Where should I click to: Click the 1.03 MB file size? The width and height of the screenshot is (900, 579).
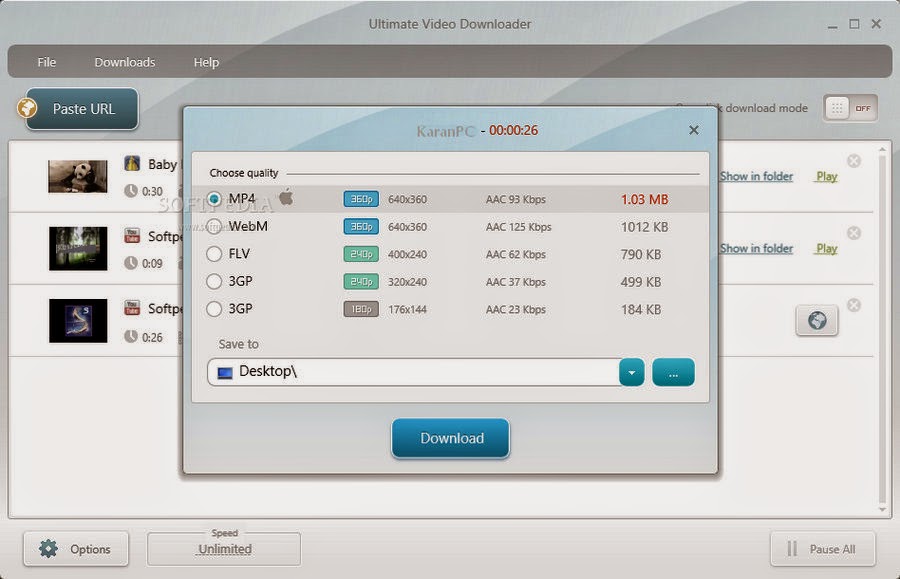coord(645,199)
